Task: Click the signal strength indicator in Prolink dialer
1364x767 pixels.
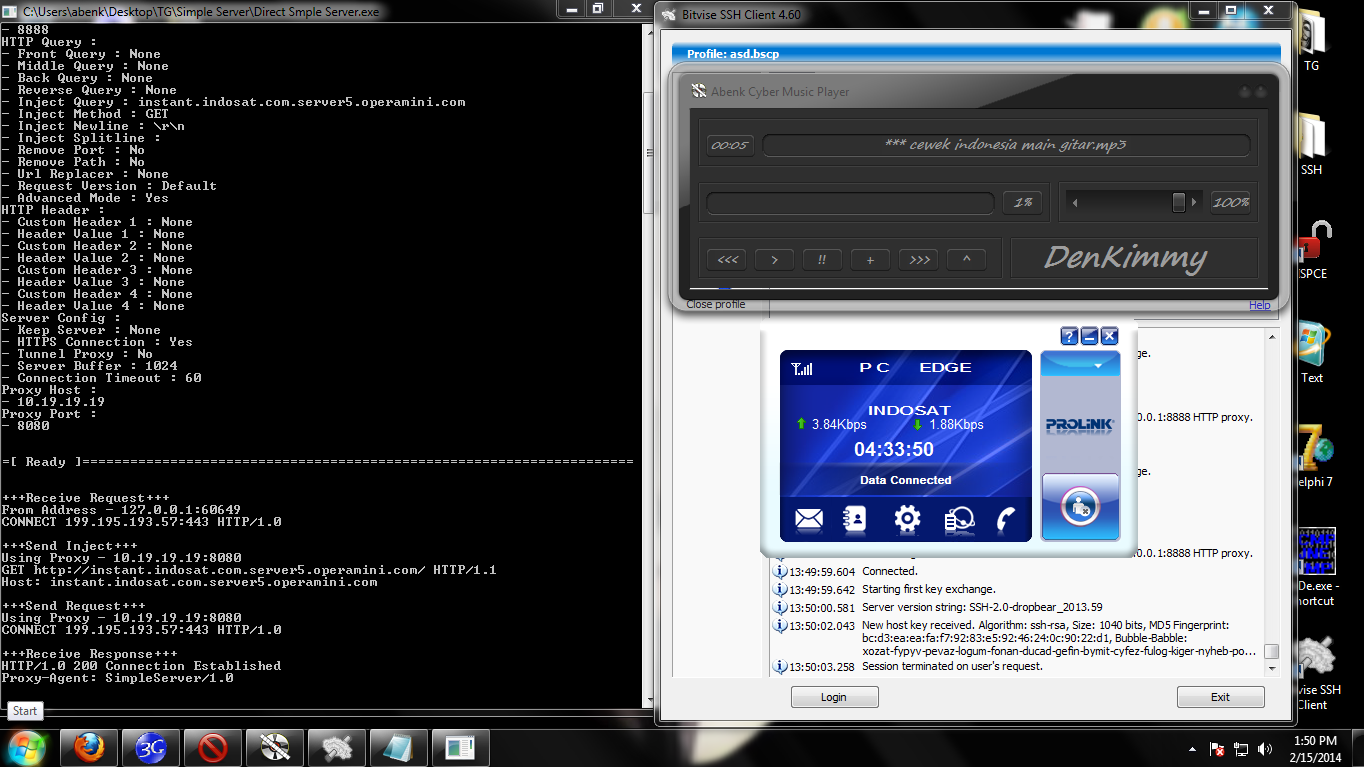Action: [802, 368]
